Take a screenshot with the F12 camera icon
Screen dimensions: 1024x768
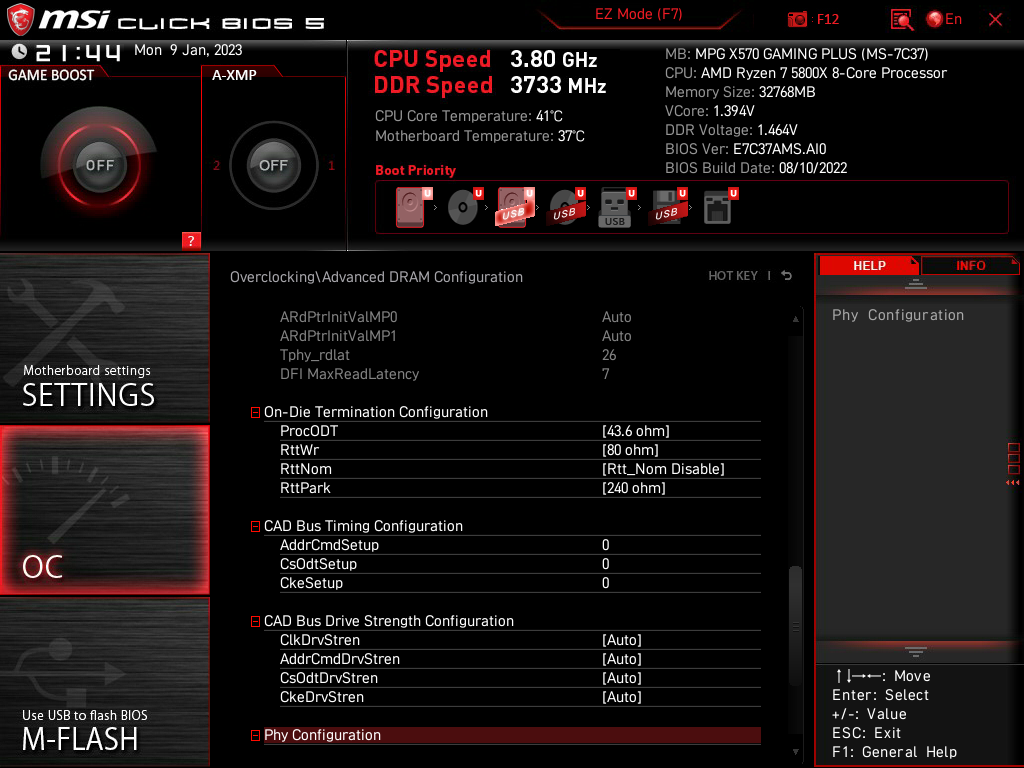click(x=797, y=20)
